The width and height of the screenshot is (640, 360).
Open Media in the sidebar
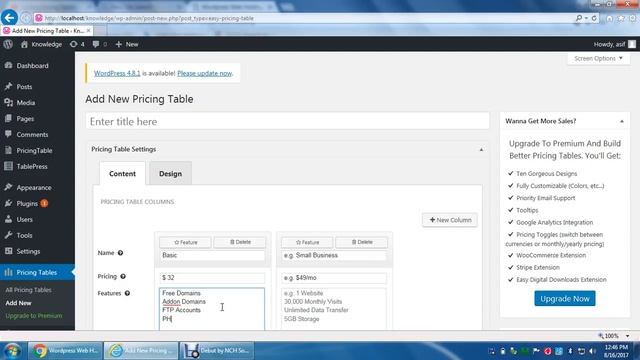[26, 103]
